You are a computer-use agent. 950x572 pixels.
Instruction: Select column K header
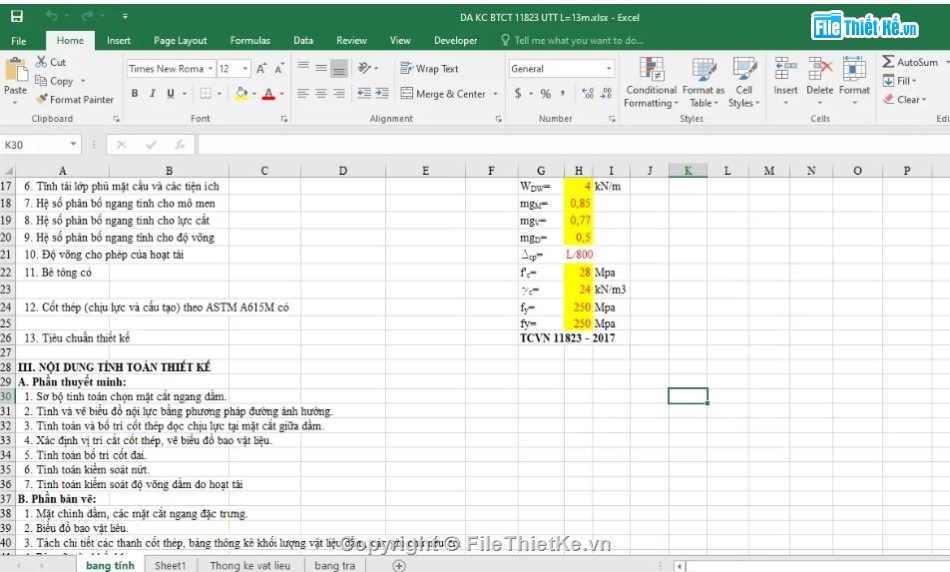point(688,171)
